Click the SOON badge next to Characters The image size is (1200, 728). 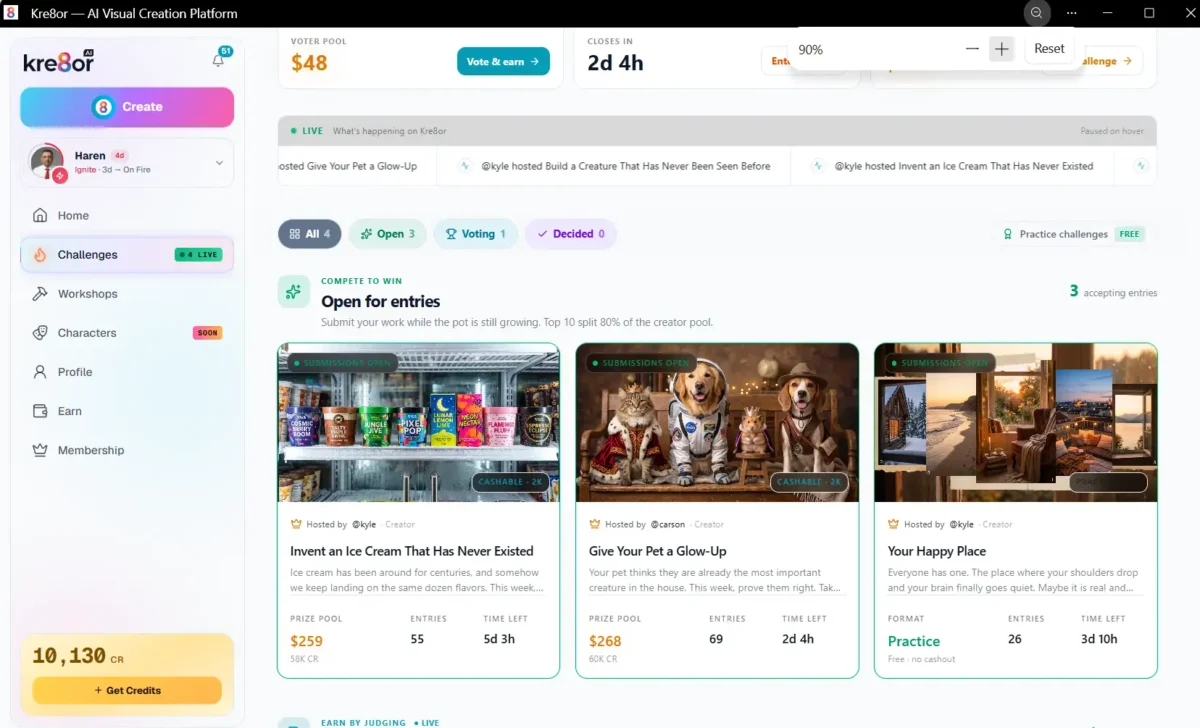point(207,333)
